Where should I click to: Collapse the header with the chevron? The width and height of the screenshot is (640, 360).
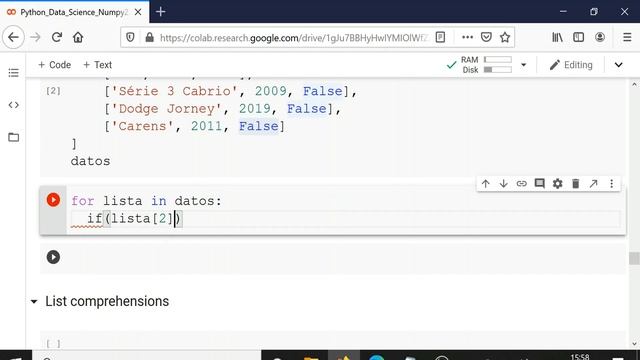619,65
